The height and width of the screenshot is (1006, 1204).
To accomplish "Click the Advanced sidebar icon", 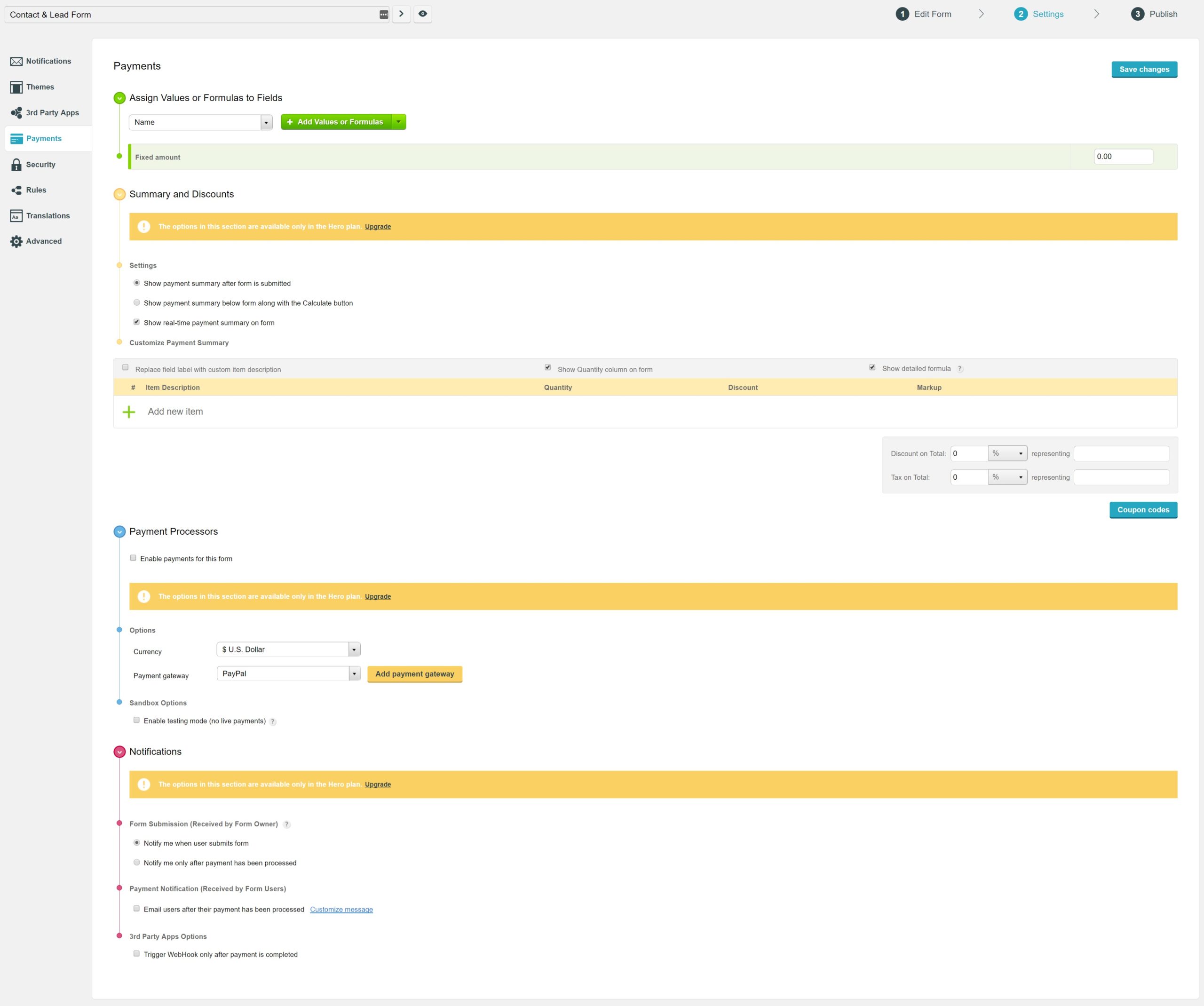I will 16,241.
